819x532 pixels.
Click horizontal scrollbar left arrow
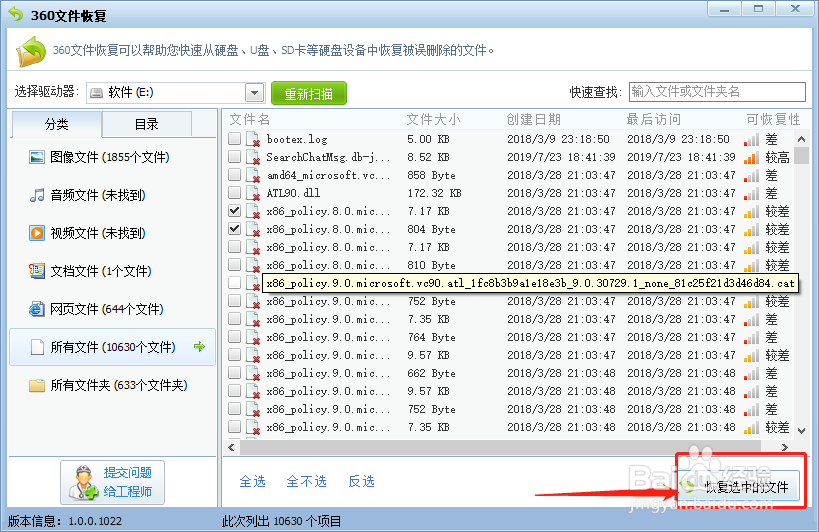click(x=231, y=447)
